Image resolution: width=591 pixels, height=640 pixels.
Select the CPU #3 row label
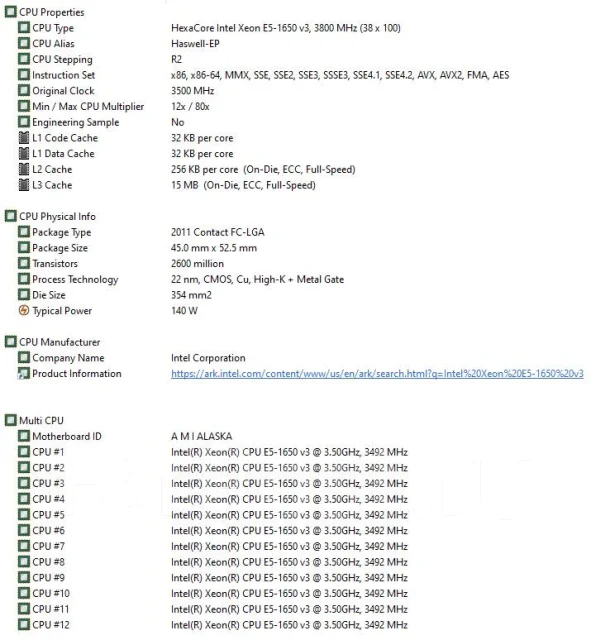[x=48, y=483]
